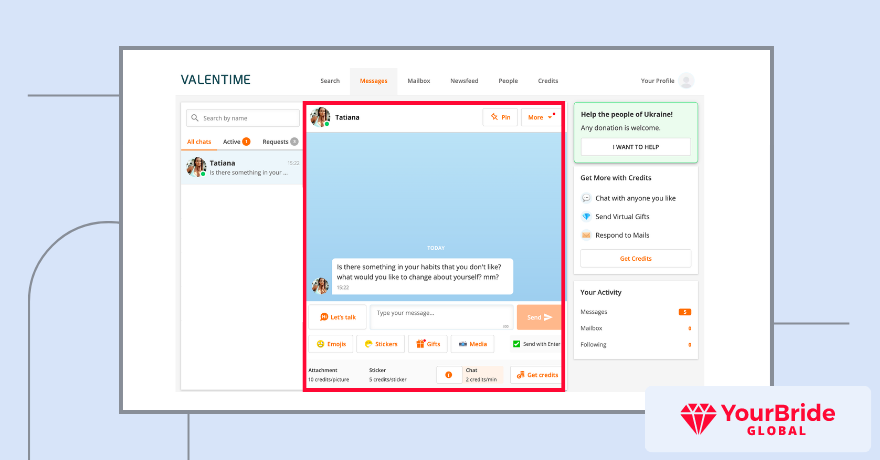Click the Sticker 5 credits/sticker label
This screenshot has width=880, height=460.
pos(388,375)
